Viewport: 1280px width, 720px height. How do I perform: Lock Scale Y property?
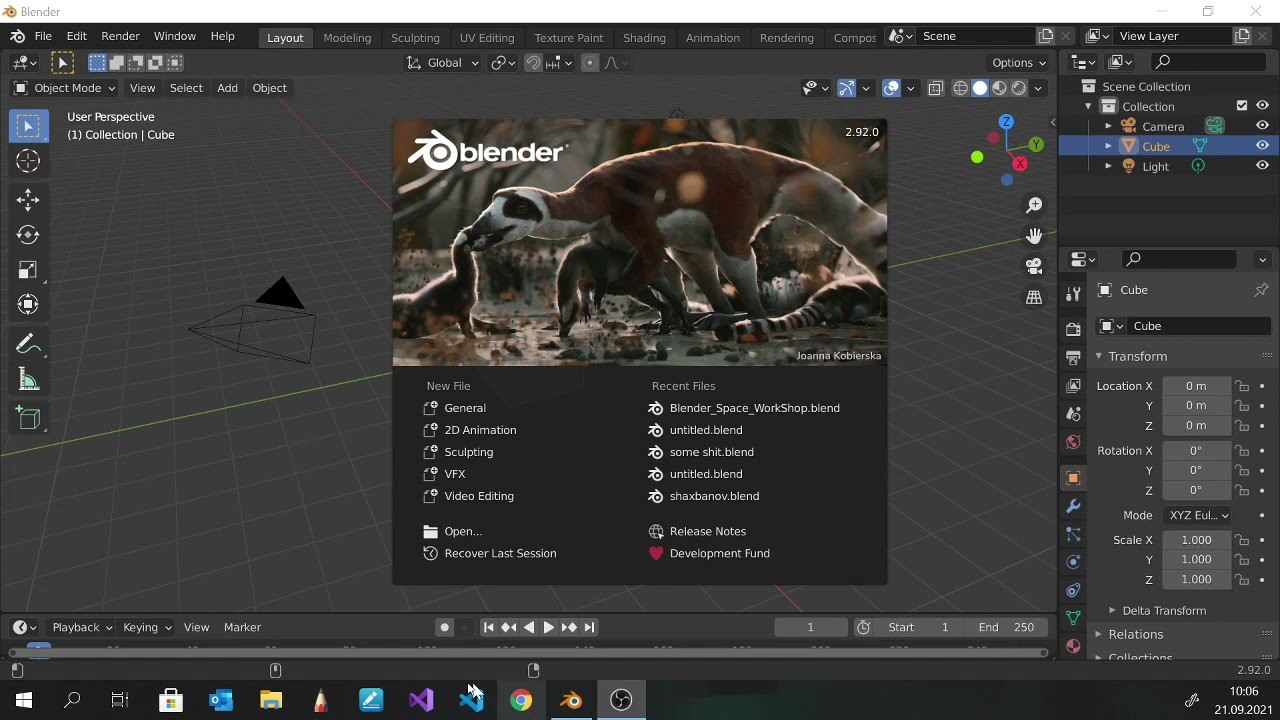[x=1241, y=560]
